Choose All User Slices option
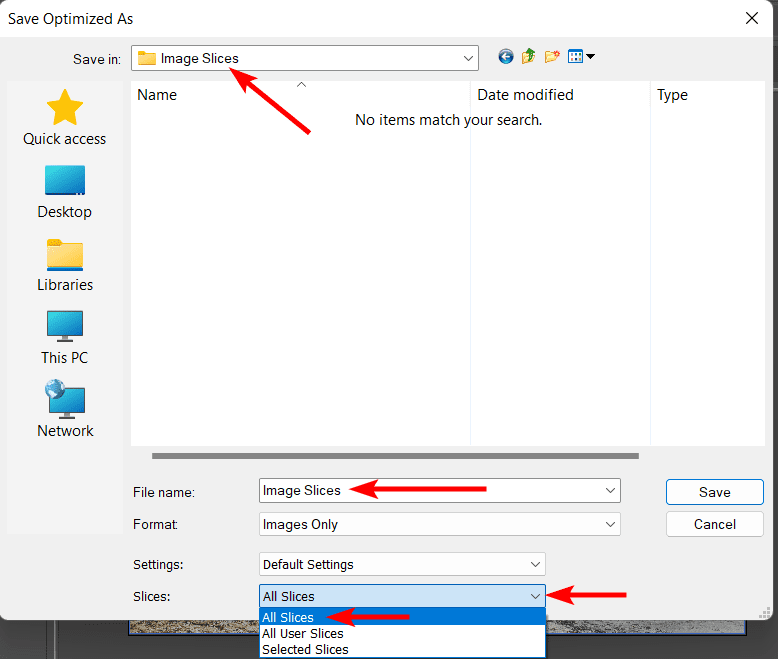Screen dimensions: 778x659 (302, 633)
